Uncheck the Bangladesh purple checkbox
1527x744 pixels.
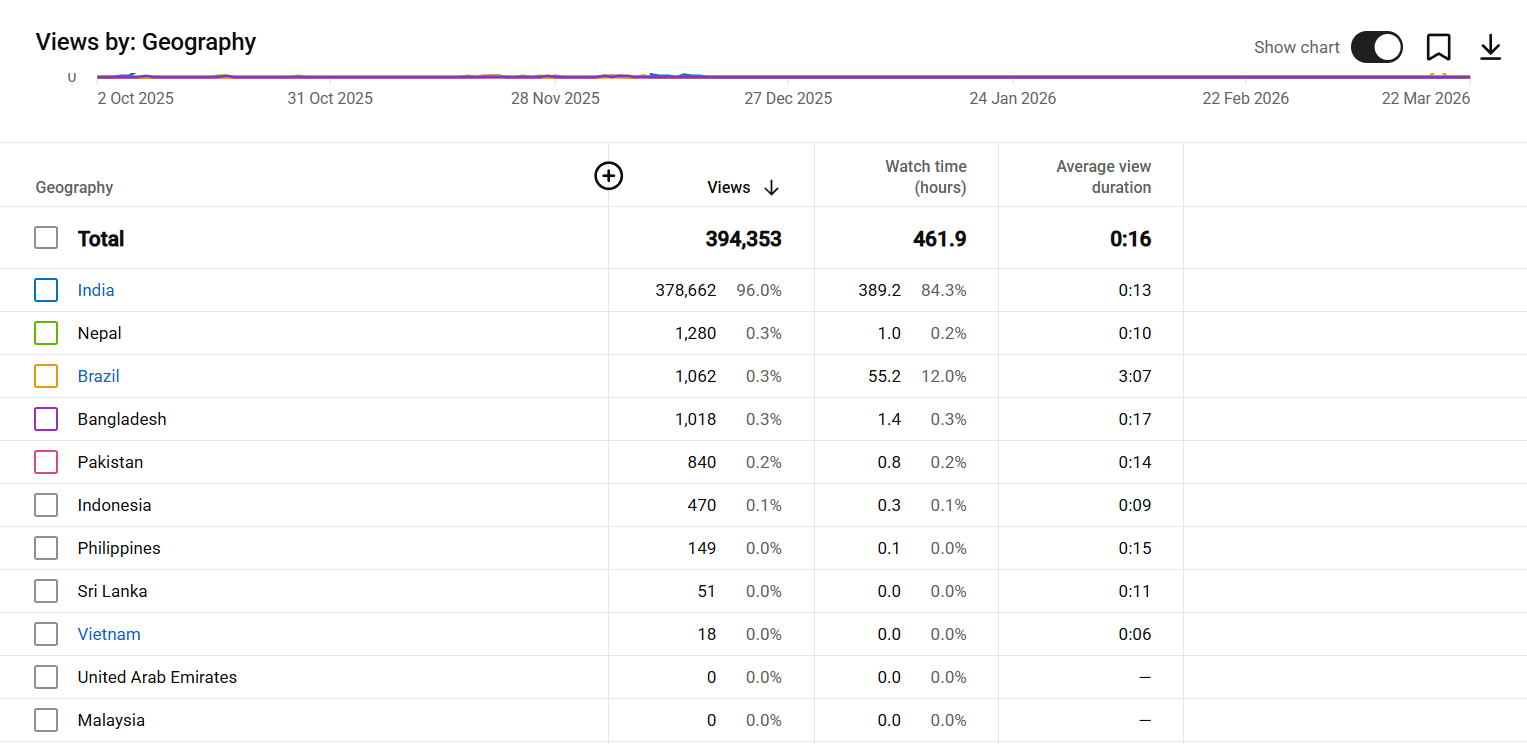click(46, 419)
